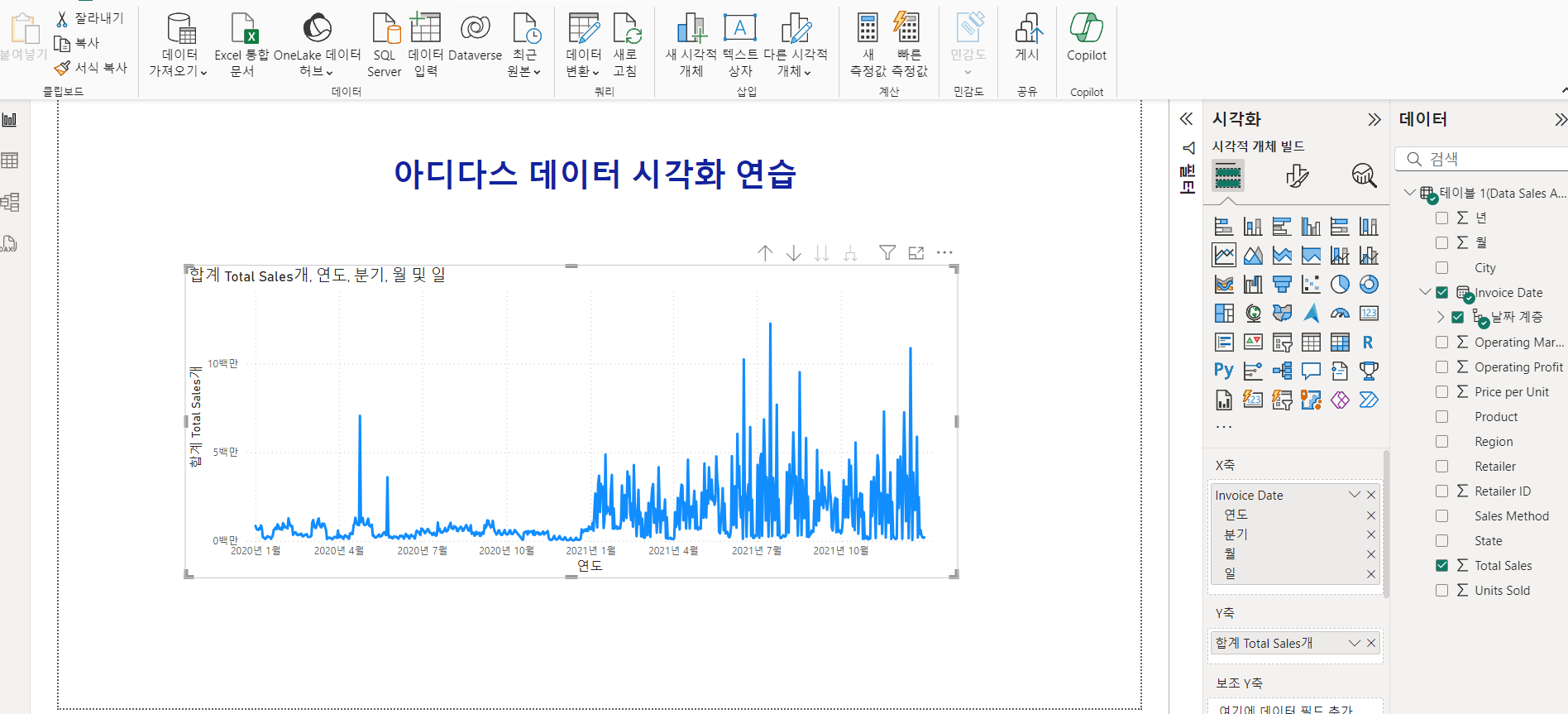Check the City field checkbox
The height and width of the screenshot is (714, 1568).
1441,268
